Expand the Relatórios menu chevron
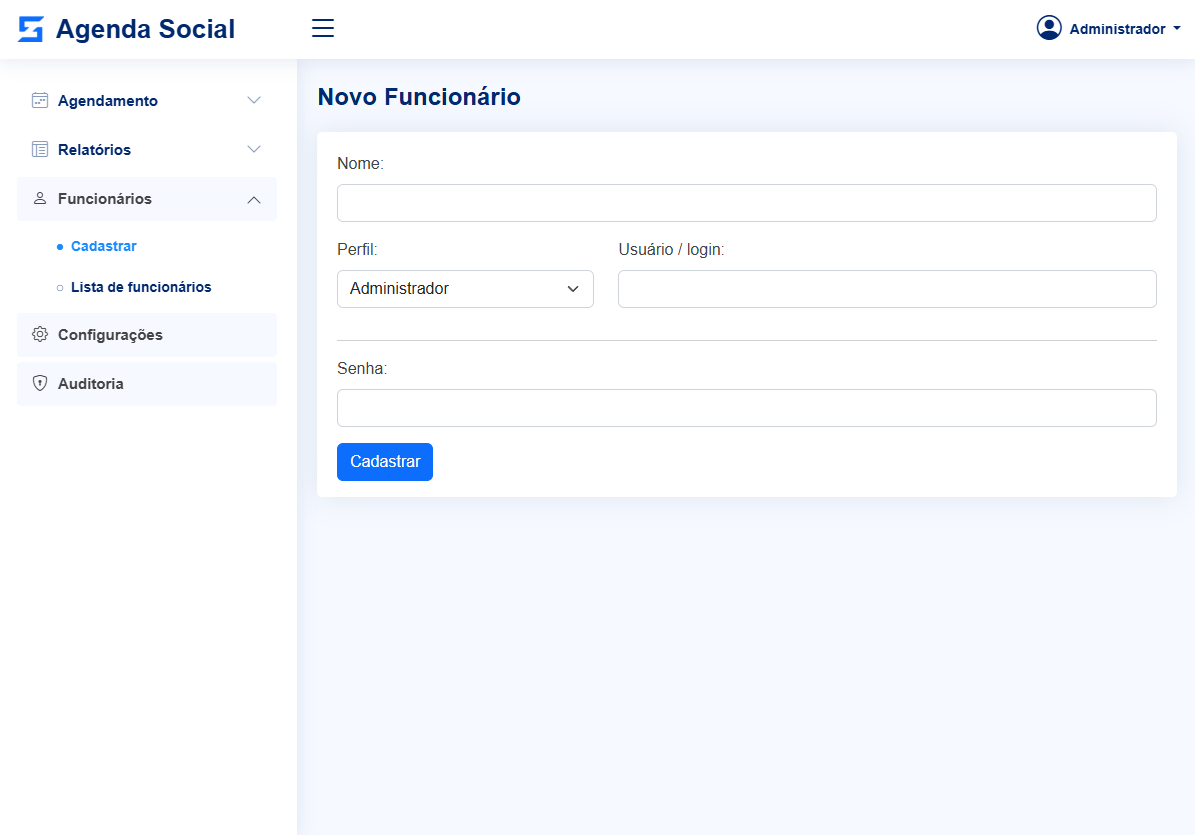Screen dimensions: 1195x835 coord(254,149)
